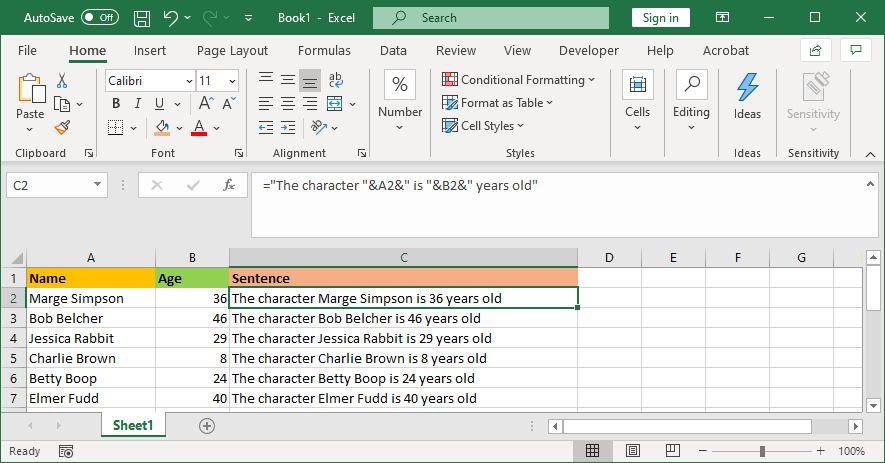Viewport: 885px width, 463px height.
Task: Click the Wrap Text icon
Action: [336, 80]
